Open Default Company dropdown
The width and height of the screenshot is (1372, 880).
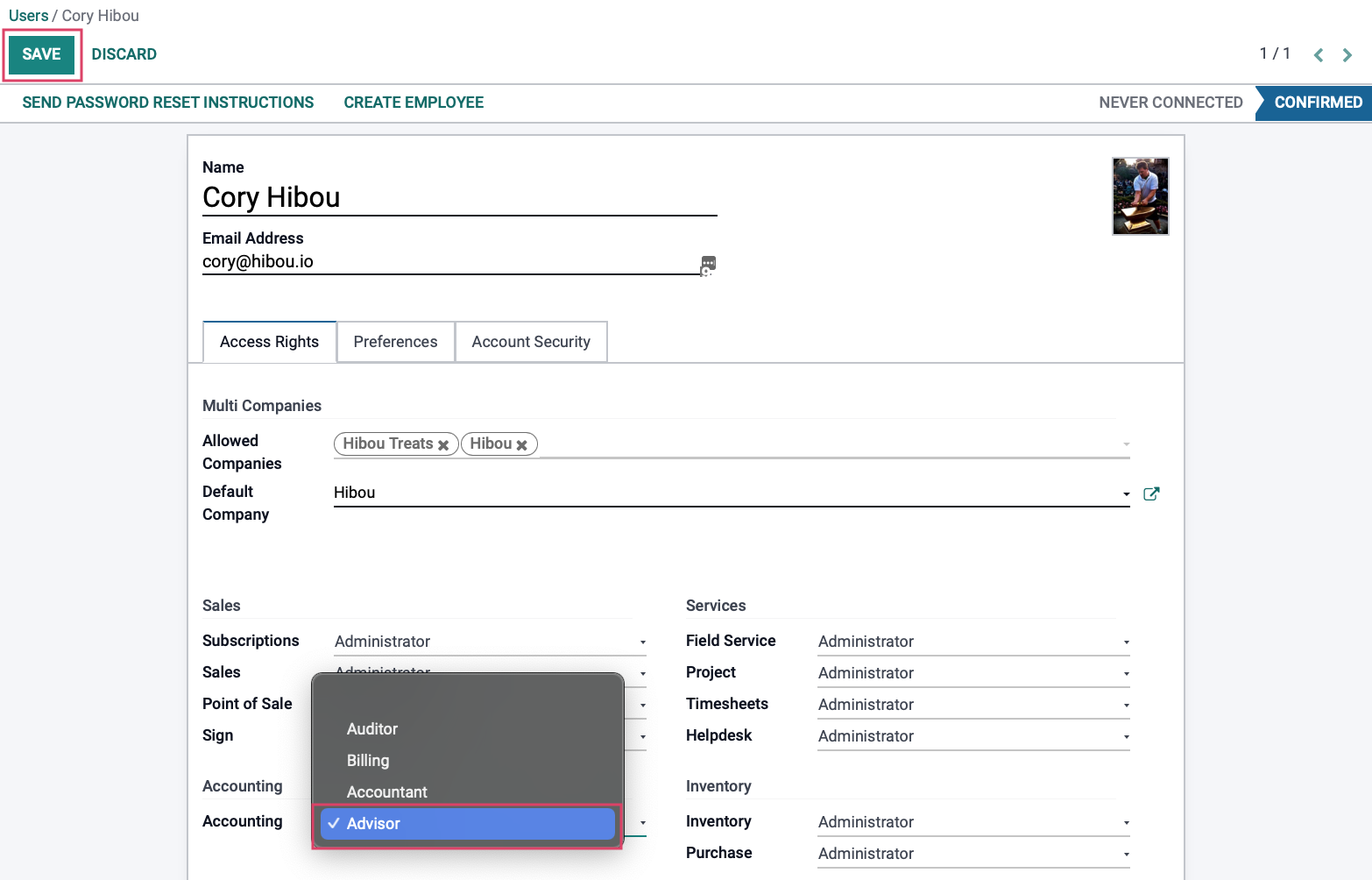click(x=732, y=493)
